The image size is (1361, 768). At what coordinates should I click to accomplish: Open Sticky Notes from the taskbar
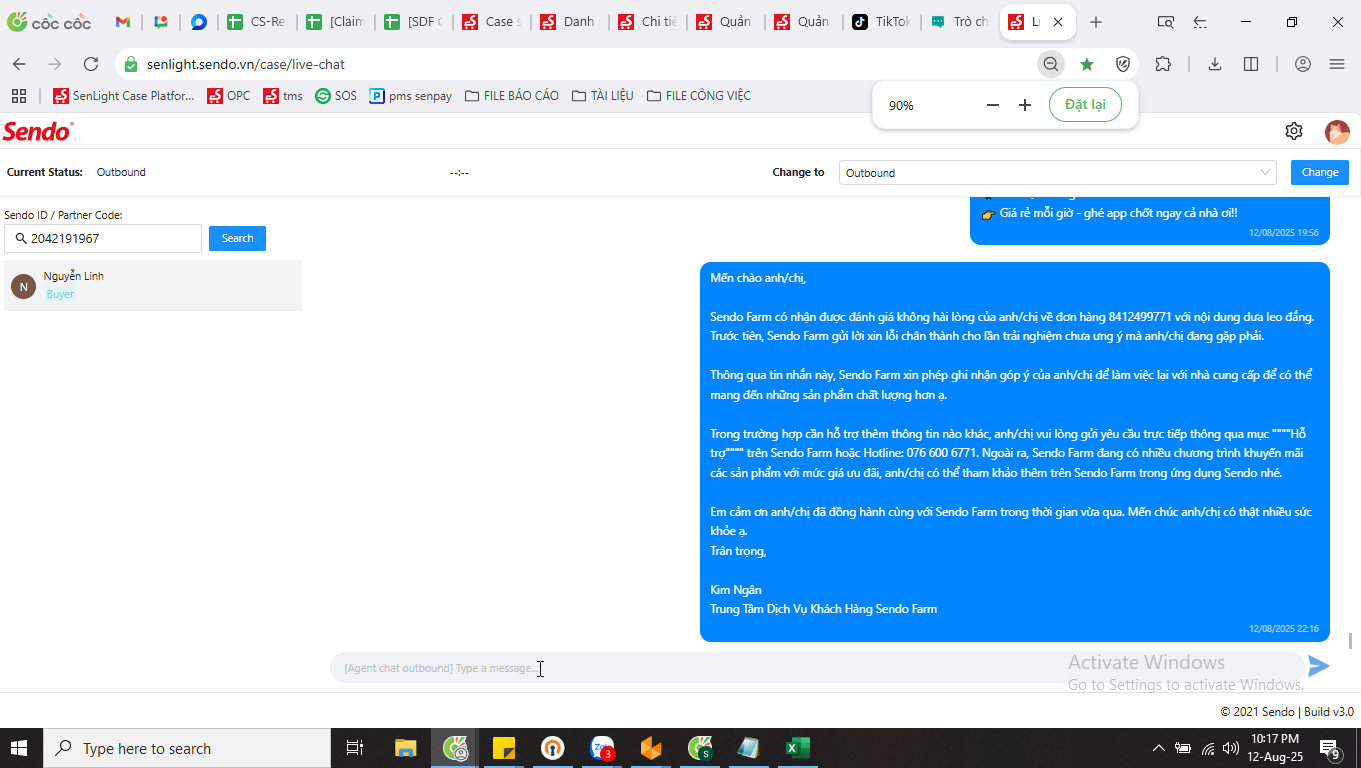tap(503, 748)
